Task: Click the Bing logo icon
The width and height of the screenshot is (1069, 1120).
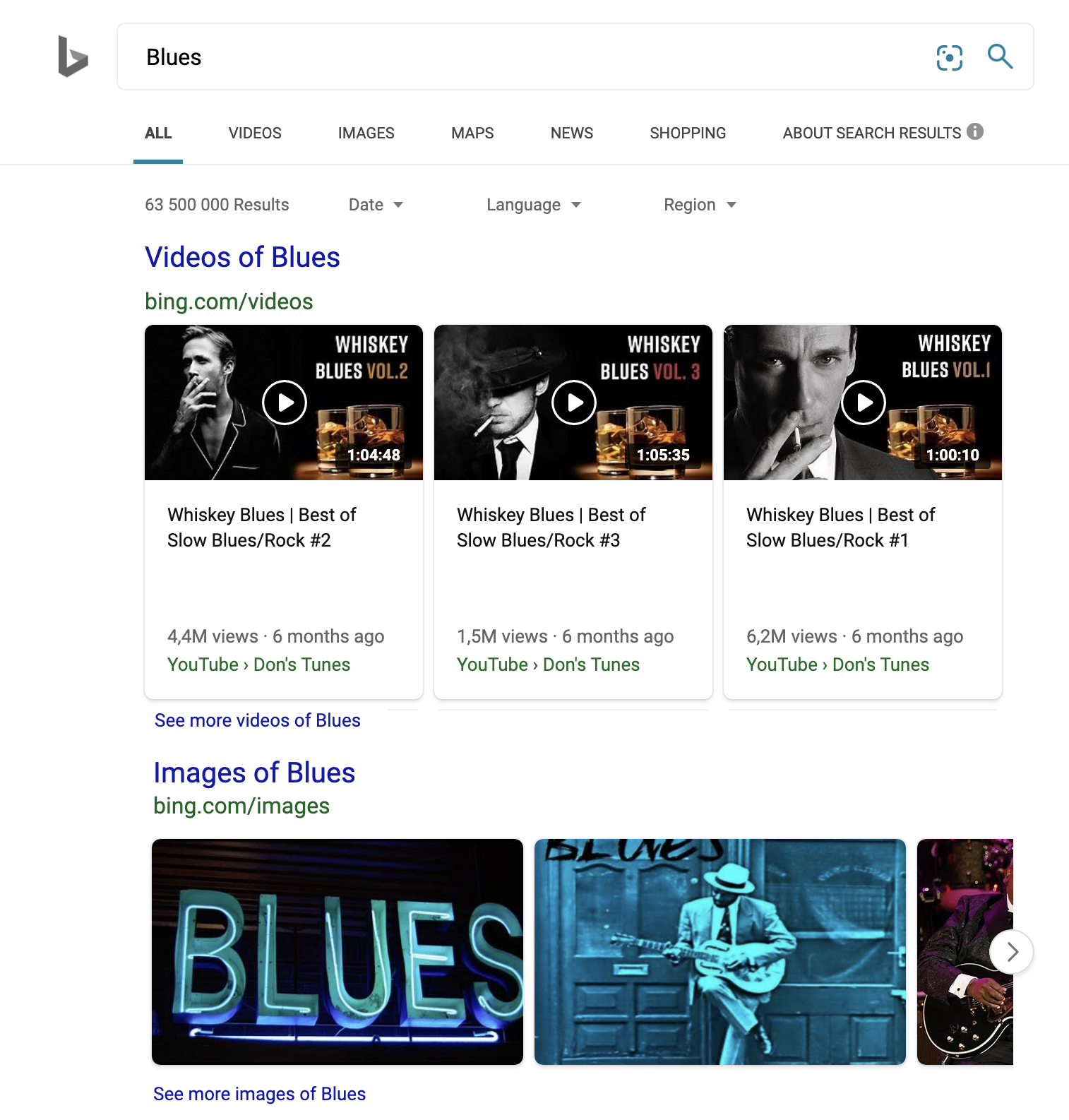Action: pos(73,56)
